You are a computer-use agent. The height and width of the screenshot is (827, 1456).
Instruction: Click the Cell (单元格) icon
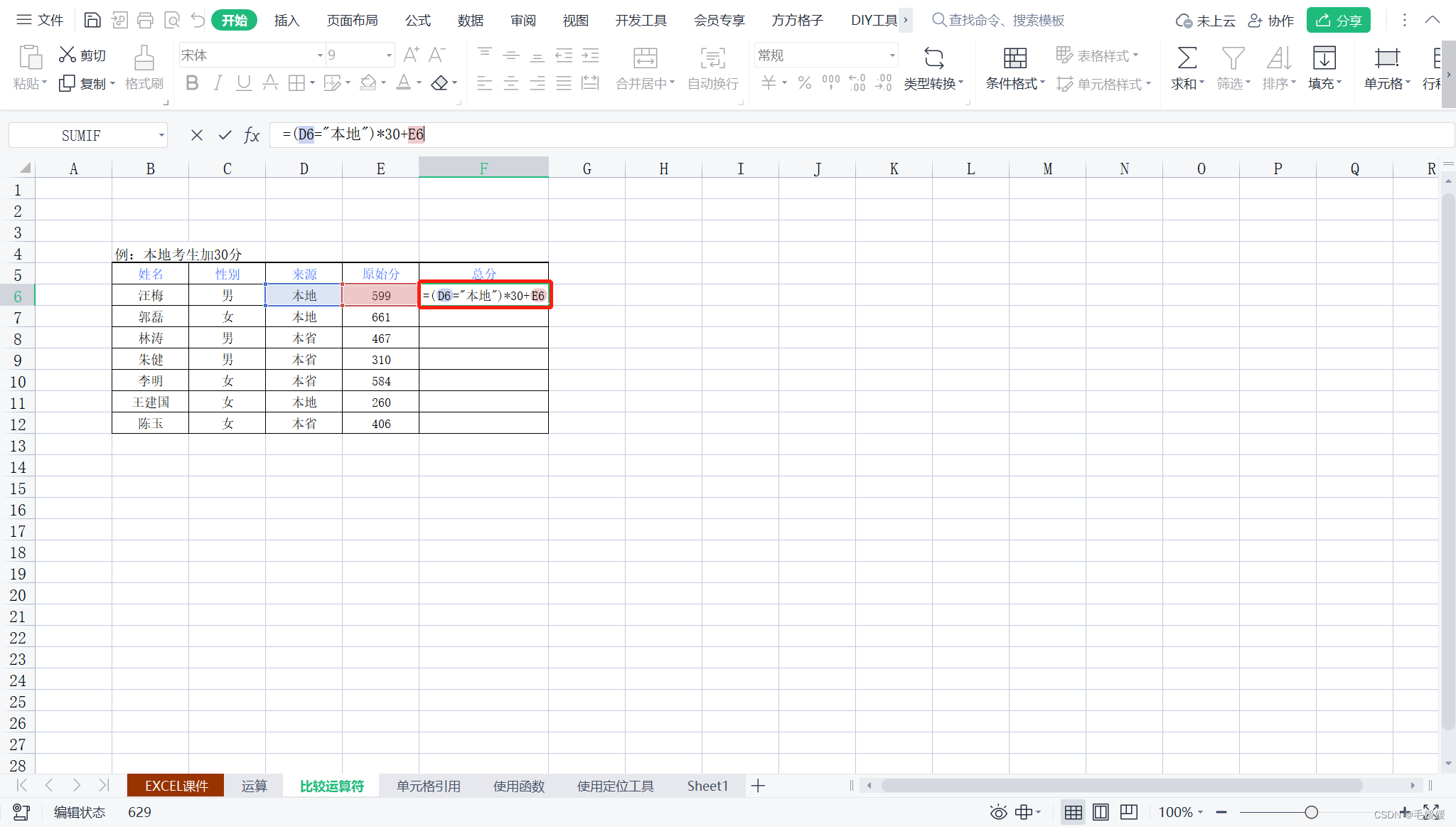coord(1386,58)
